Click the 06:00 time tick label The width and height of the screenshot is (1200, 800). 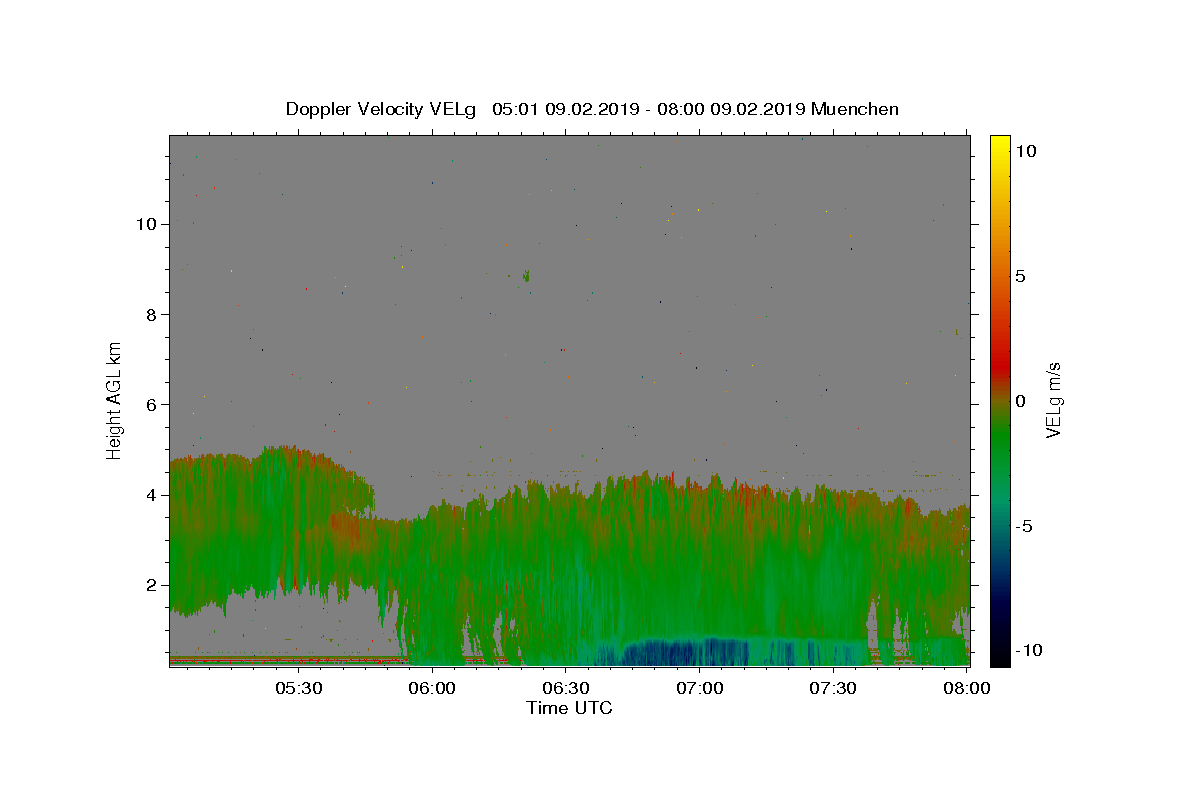pos(432,689)
